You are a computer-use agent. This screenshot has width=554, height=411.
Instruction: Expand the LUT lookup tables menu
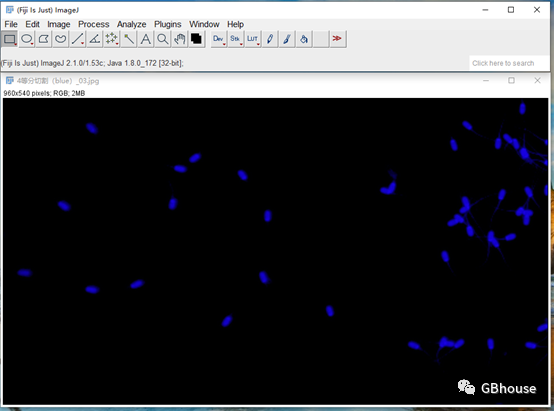[253, 39]
